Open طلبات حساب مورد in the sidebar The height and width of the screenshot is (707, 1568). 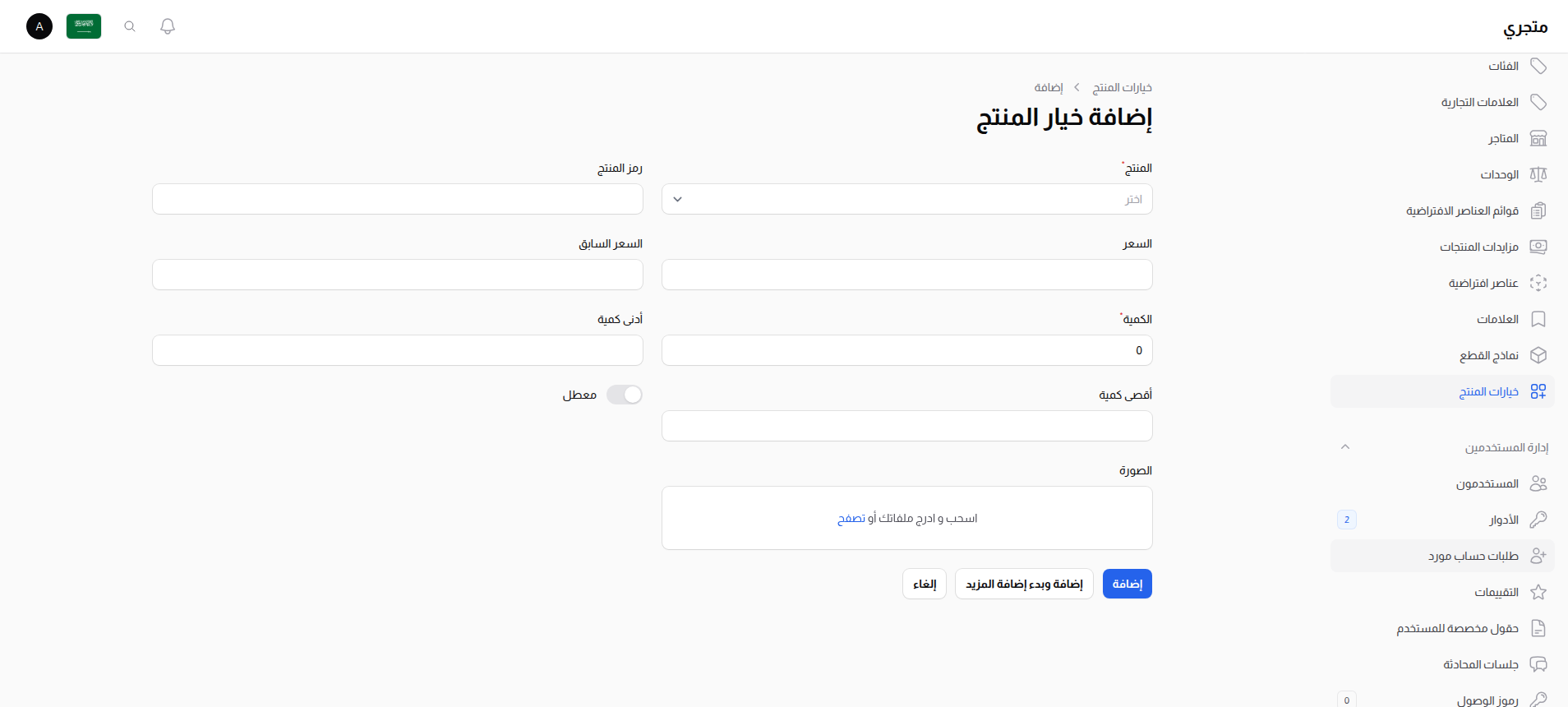click(1442, 556)
